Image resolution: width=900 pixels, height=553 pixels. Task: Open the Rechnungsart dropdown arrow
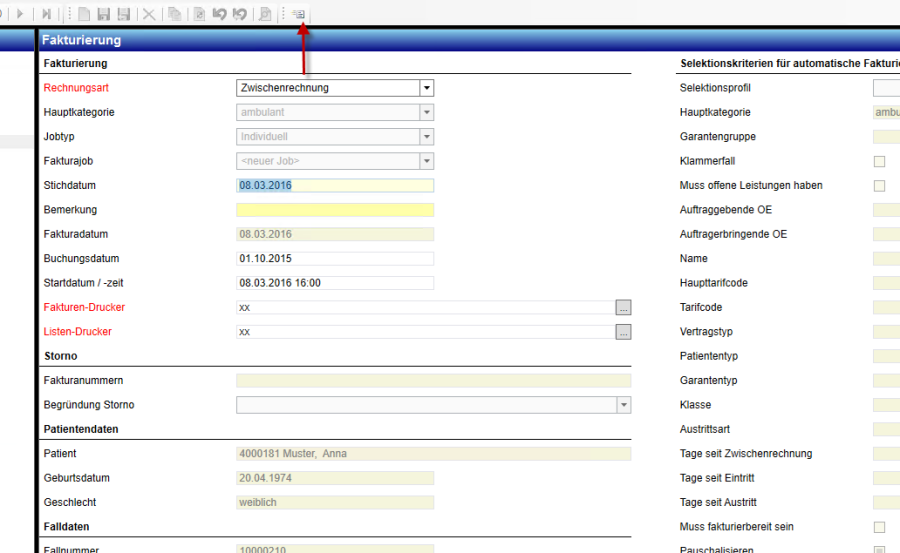tap(426, 88)
